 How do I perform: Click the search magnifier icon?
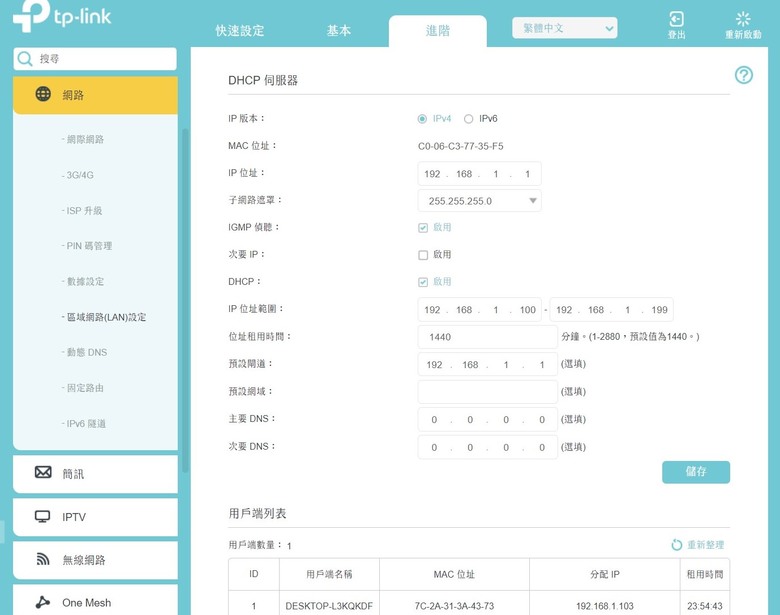point(24,59)
